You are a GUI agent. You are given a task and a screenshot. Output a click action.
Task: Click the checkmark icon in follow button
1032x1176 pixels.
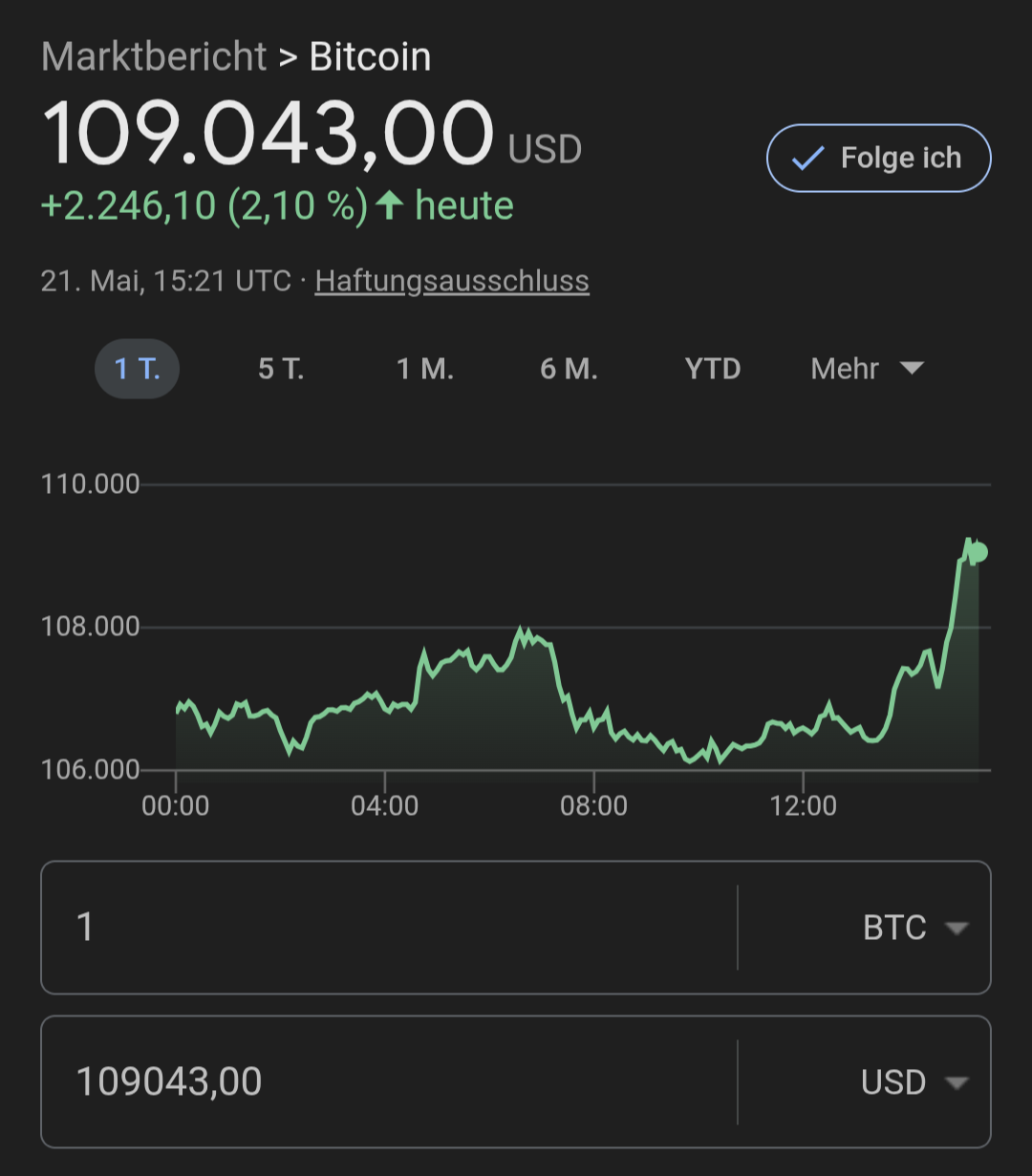tap(807, 159)
